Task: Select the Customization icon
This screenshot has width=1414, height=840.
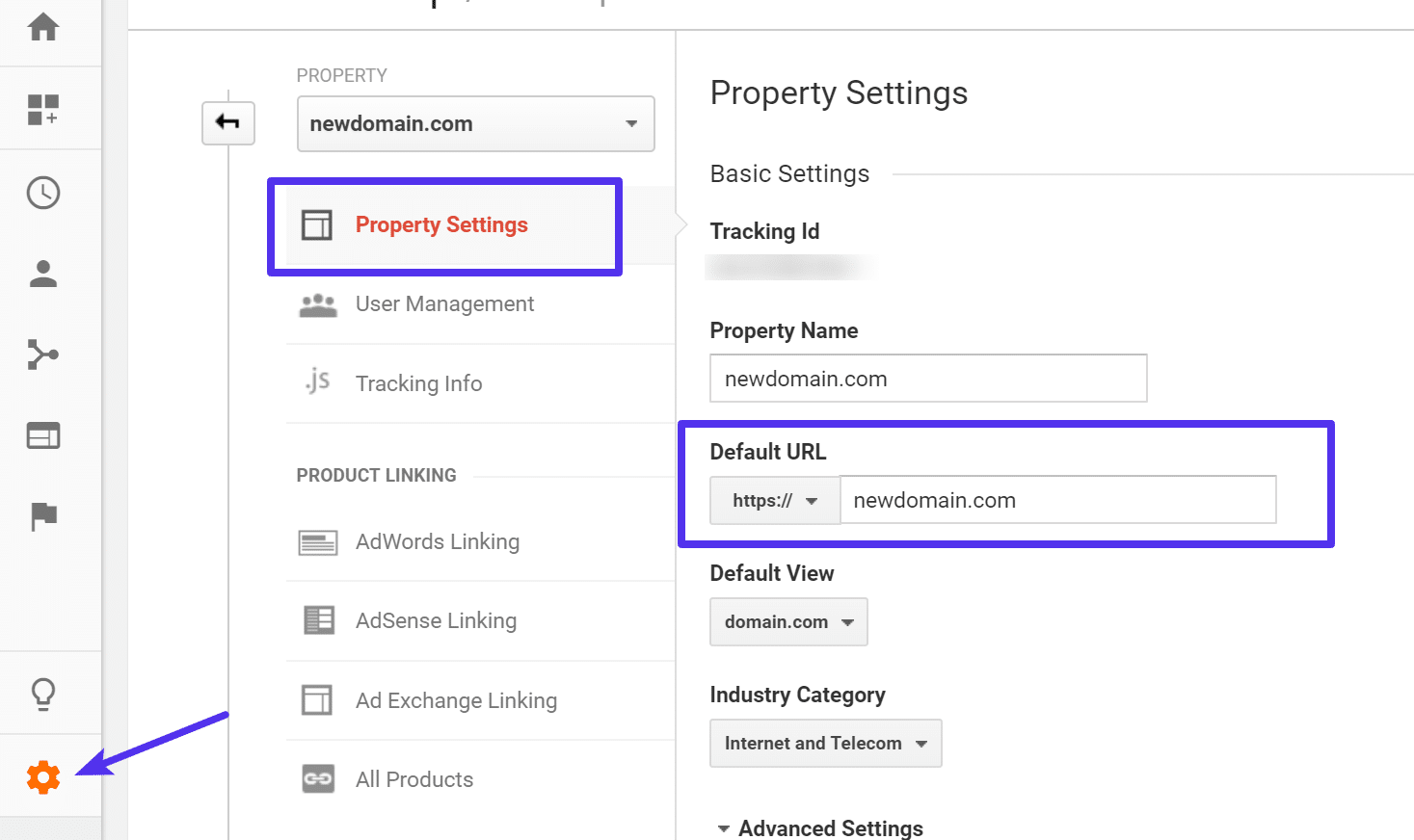Action: (x=42, y=109)
